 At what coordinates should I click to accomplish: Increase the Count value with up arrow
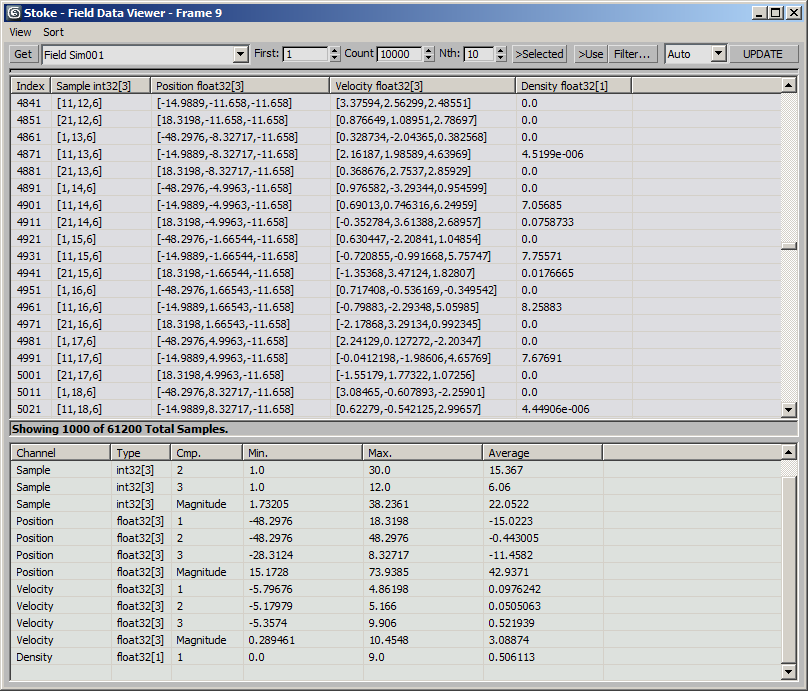[429, 50]
